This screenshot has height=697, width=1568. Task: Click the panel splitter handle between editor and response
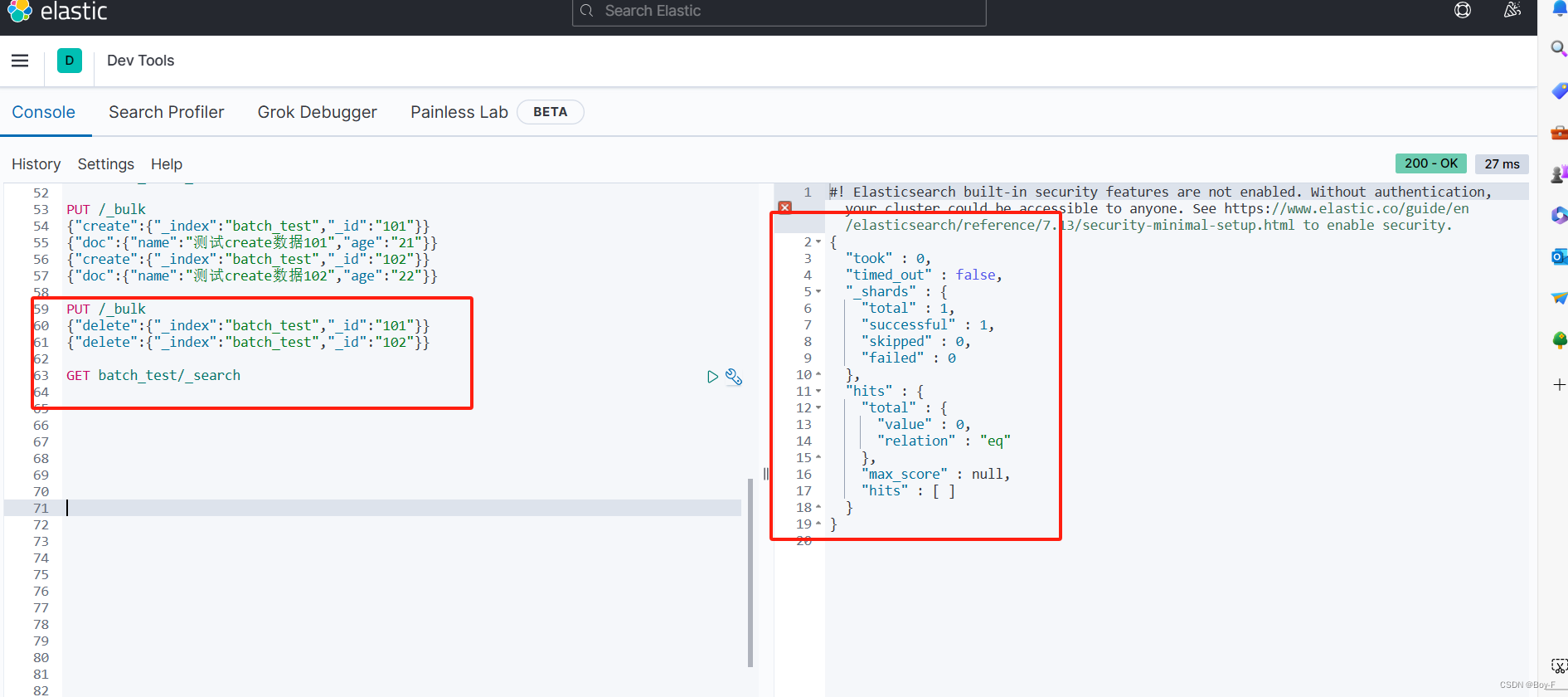point(766,474)
